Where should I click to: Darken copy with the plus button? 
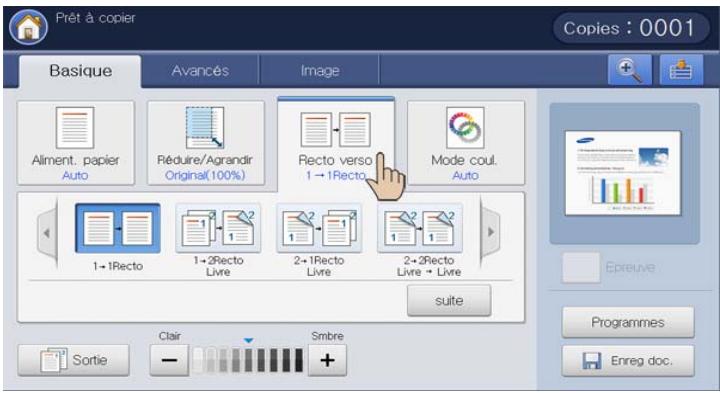[327, 360]
